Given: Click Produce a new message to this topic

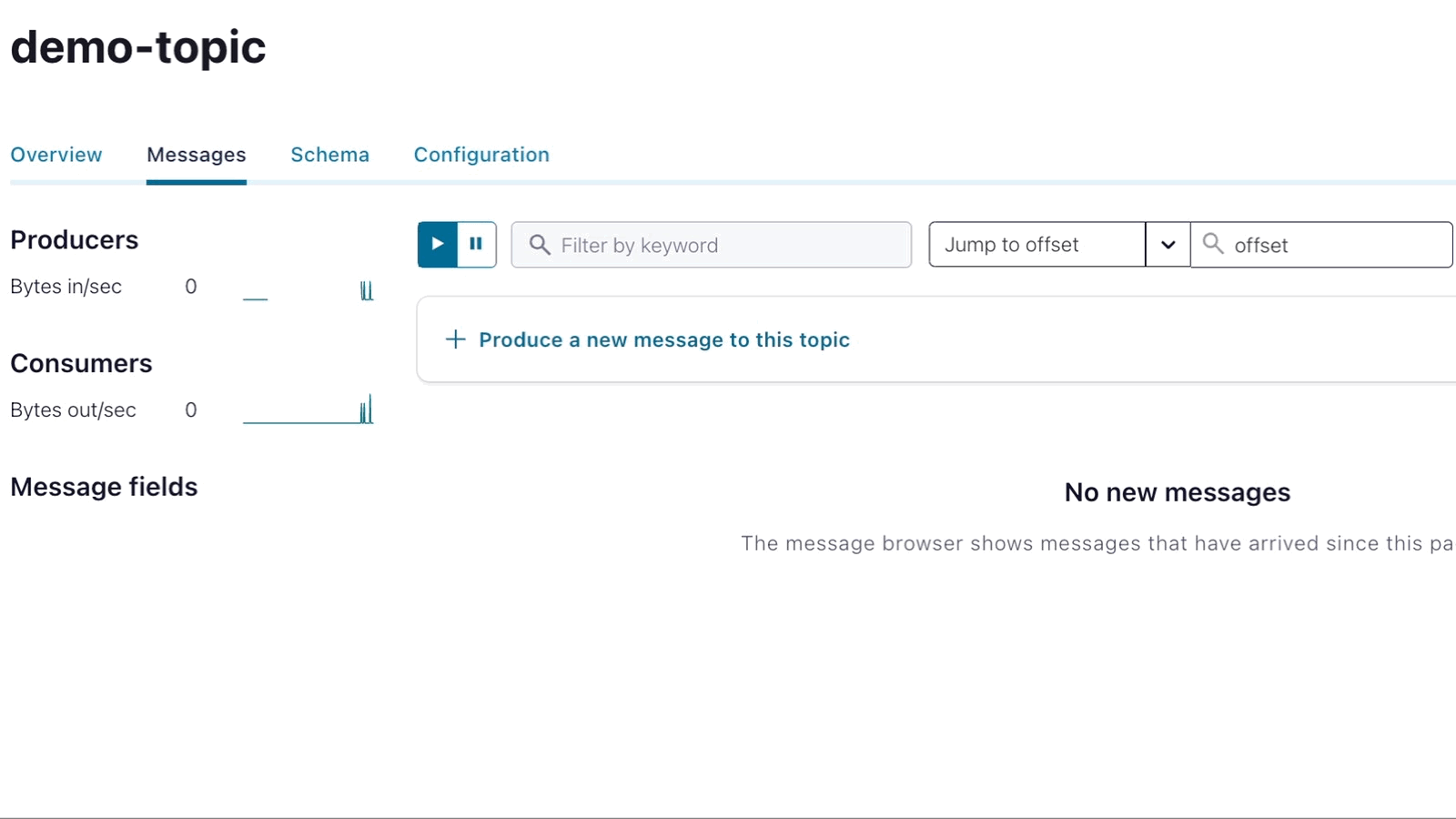Looking at the screenshot, I should click(x=663, y=339).
